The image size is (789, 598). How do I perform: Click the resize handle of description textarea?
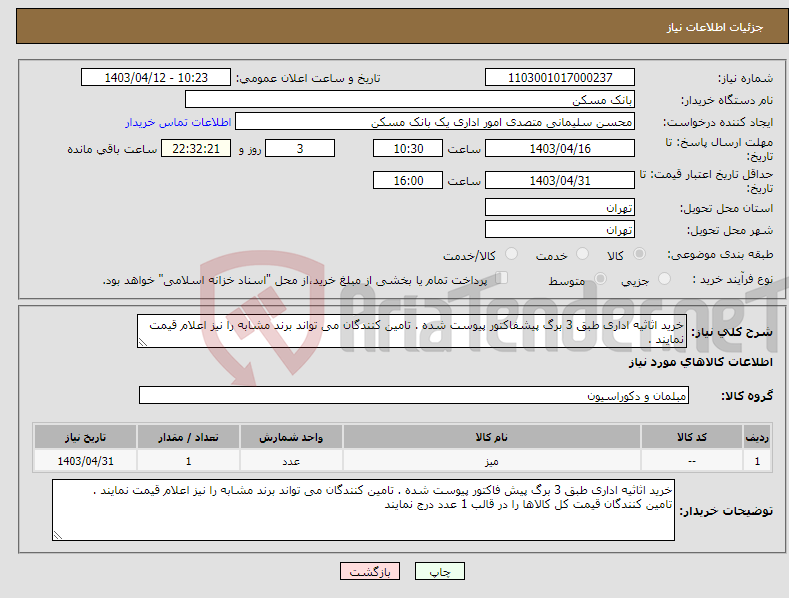coord(143,342)
